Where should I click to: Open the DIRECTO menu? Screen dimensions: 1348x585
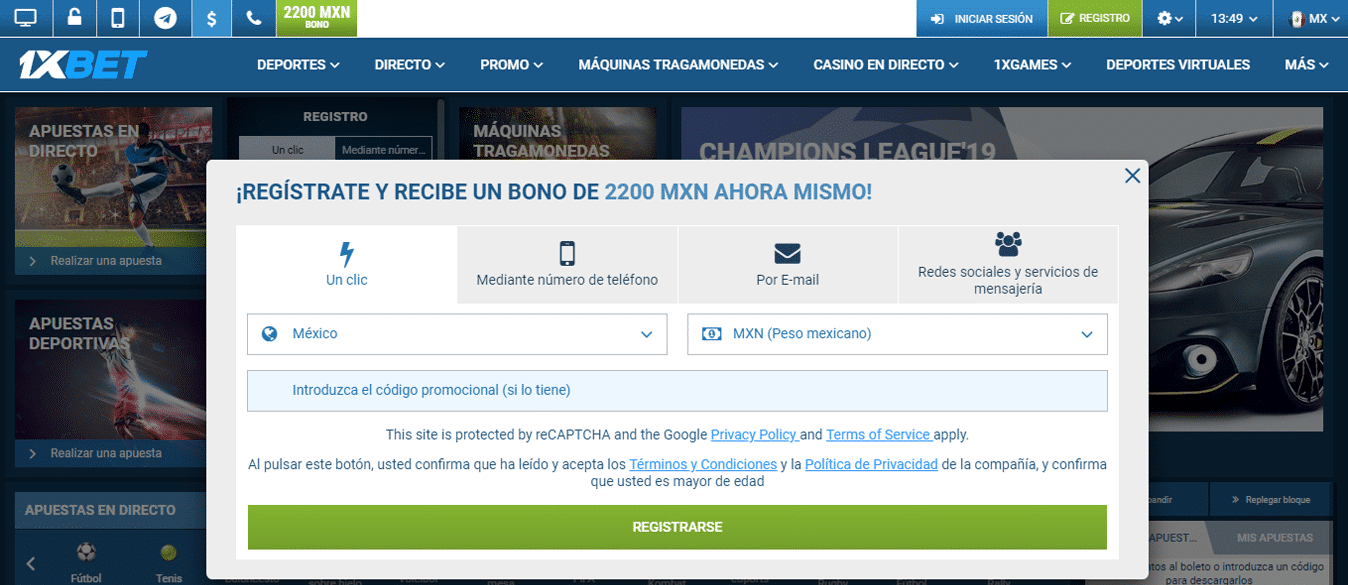coord(409,65)
